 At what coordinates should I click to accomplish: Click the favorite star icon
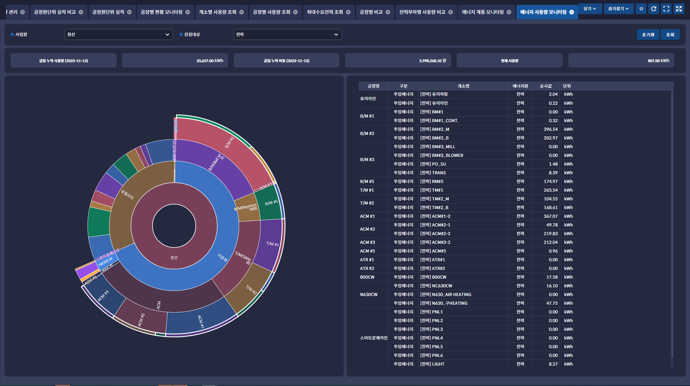641,9
